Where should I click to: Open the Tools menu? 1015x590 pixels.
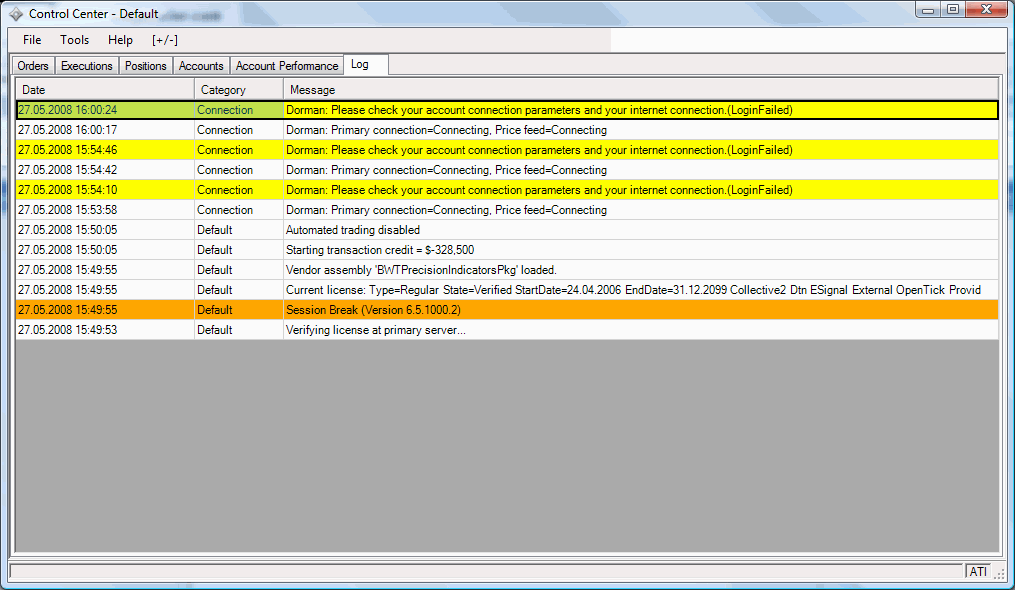tap(74, 40)
